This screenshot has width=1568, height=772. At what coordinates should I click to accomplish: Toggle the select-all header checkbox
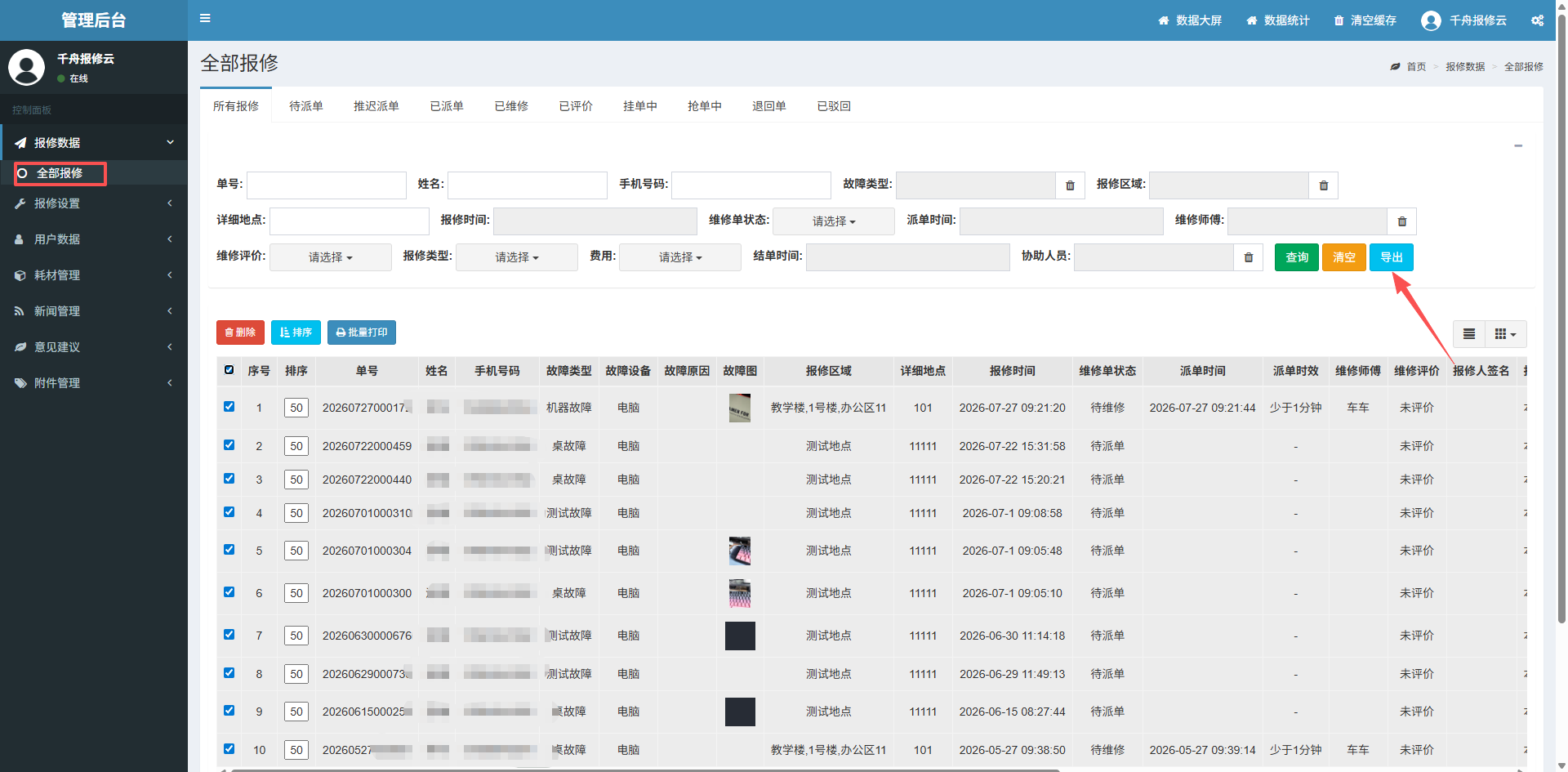tap(229, 370)
